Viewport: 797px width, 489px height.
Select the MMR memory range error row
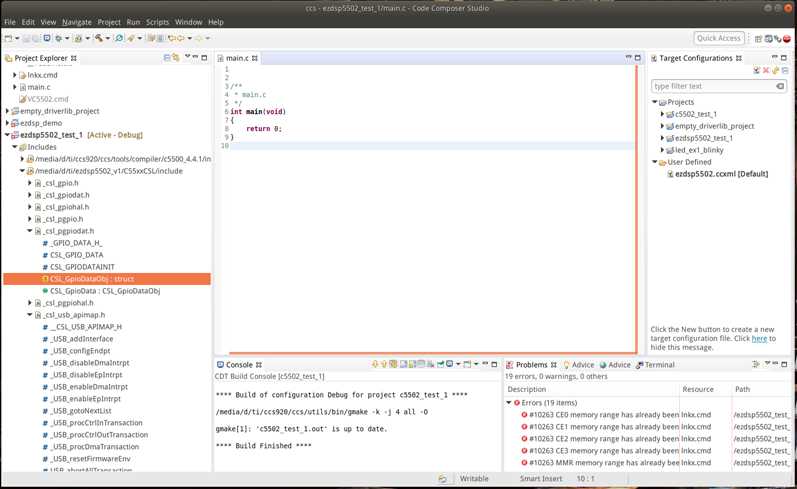[648, 463]
